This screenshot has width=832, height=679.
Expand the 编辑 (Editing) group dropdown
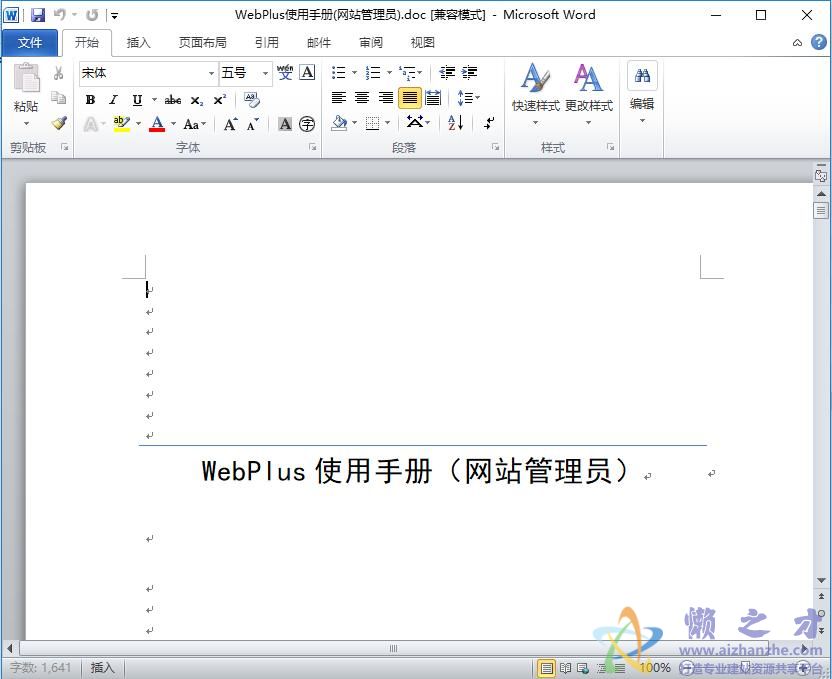641,120
